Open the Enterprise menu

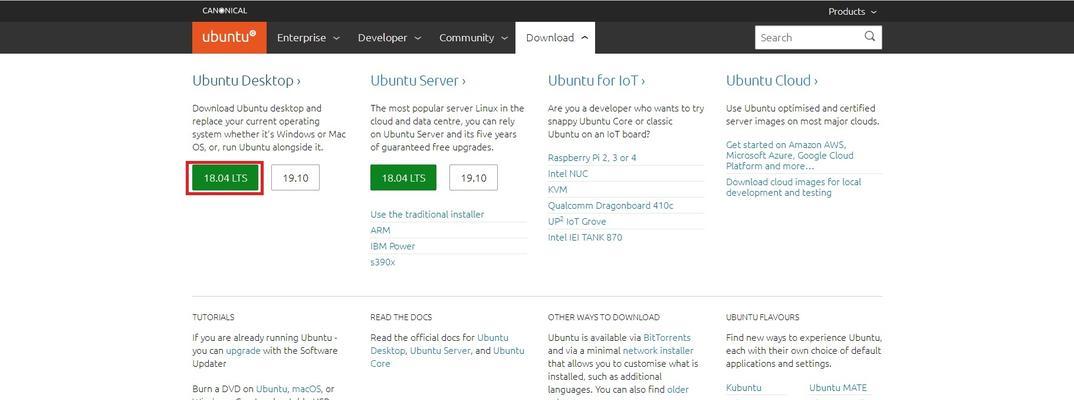click(x=308, y=38)
